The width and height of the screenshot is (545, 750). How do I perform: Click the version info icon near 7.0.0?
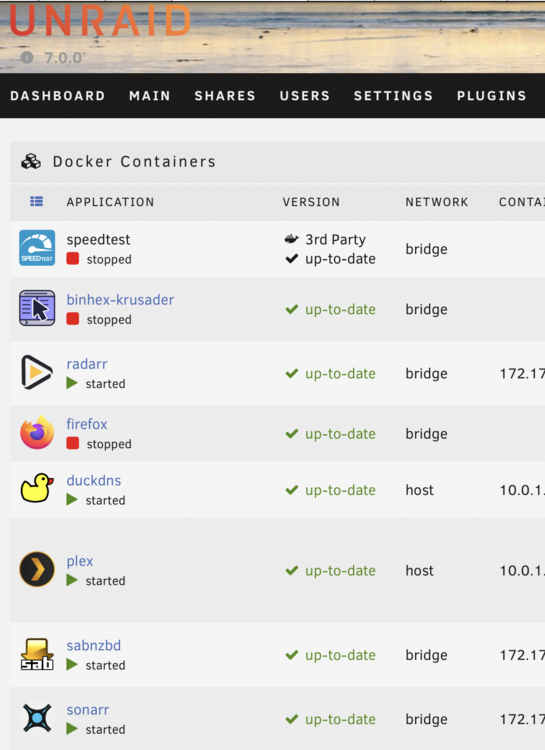point(27,57)
